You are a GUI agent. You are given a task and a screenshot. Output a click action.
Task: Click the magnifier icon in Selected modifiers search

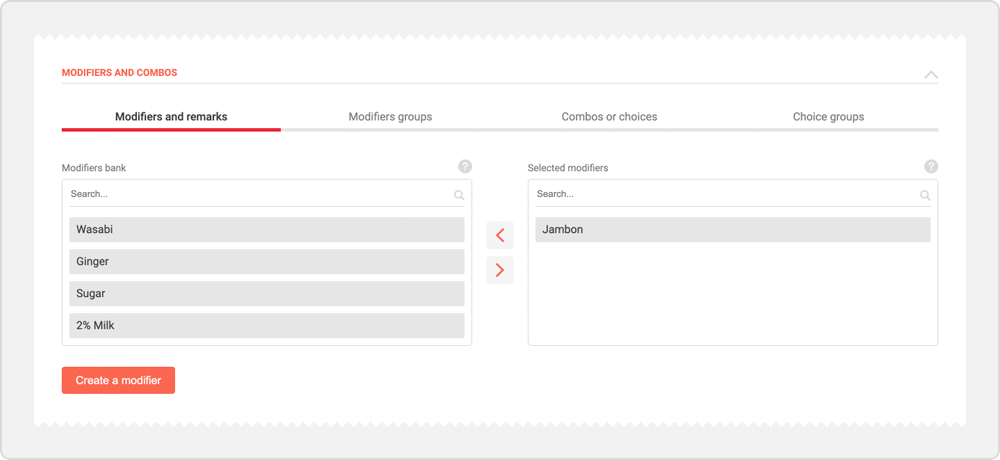[x=925, y=195]
